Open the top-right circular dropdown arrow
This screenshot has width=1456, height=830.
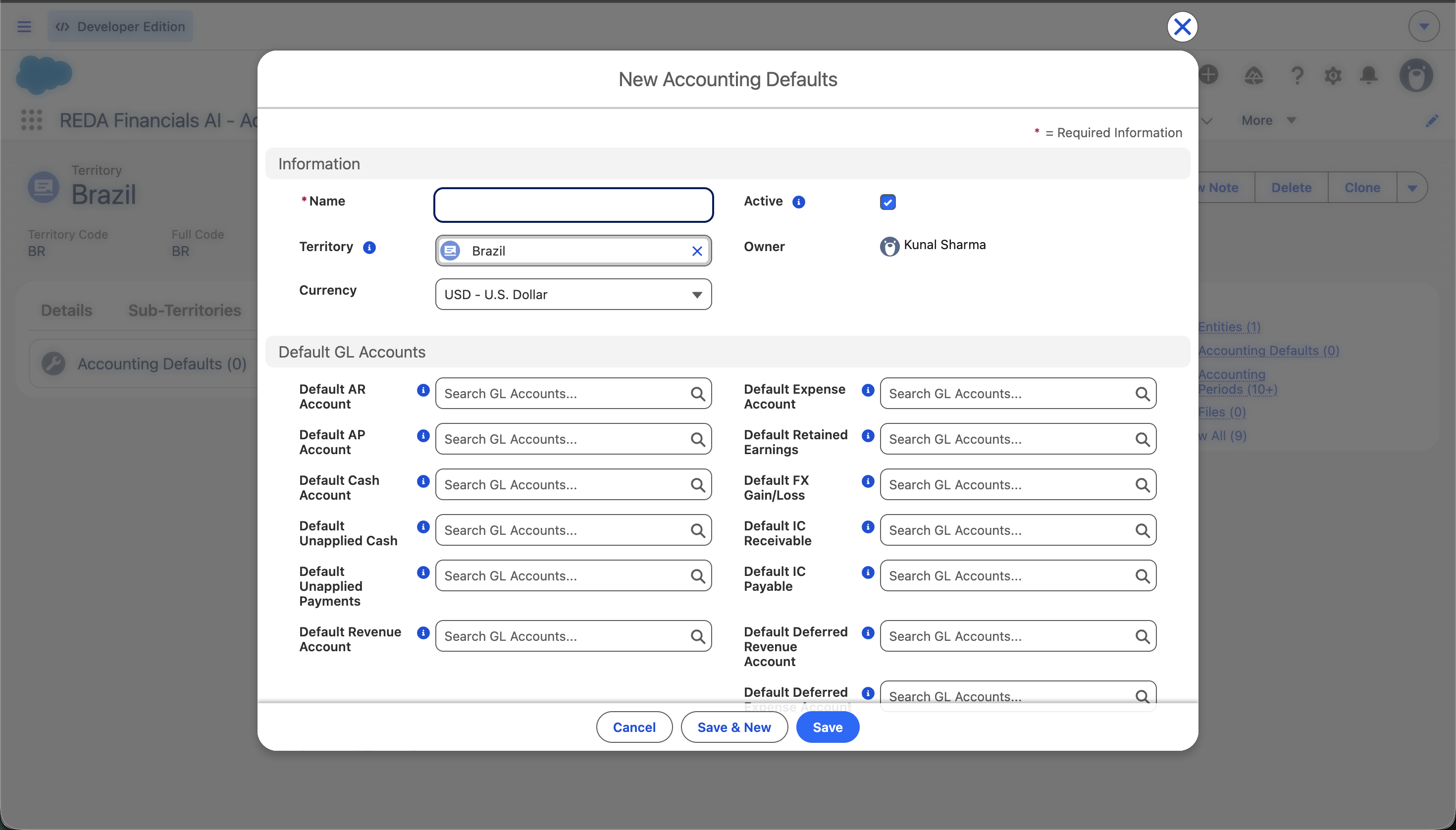[x=1423, y=26]
